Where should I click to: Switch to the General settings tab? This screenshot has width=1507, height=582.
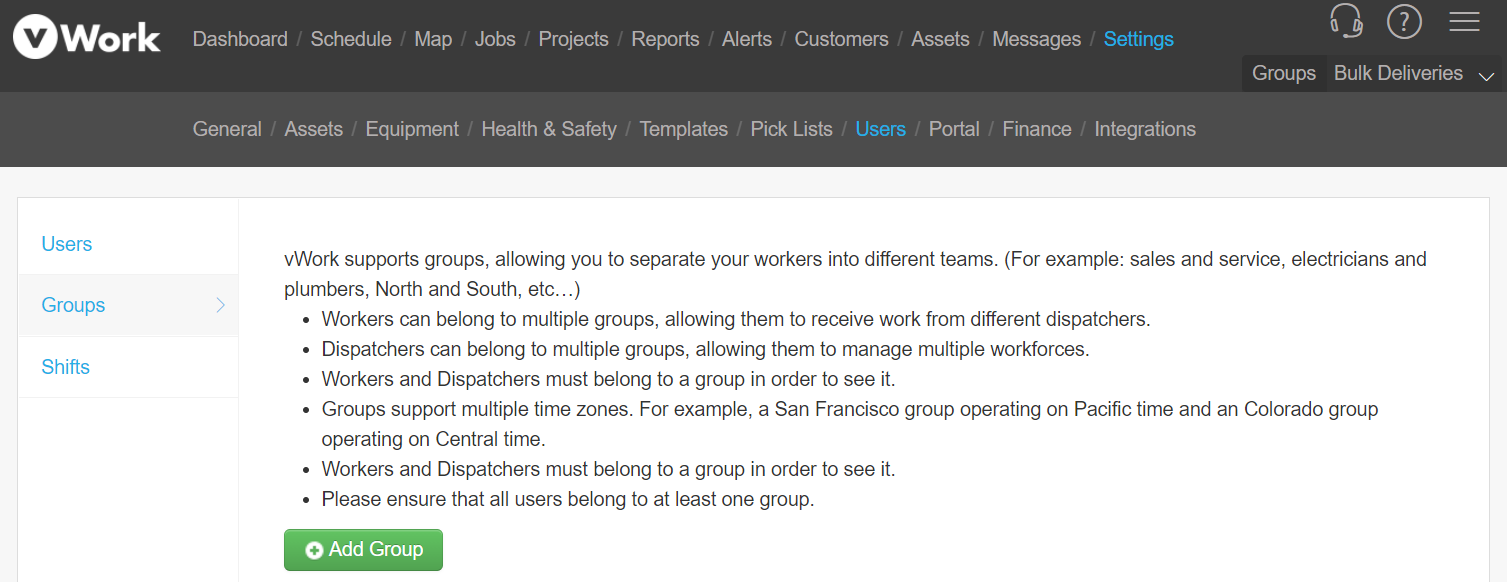[227, 129]
